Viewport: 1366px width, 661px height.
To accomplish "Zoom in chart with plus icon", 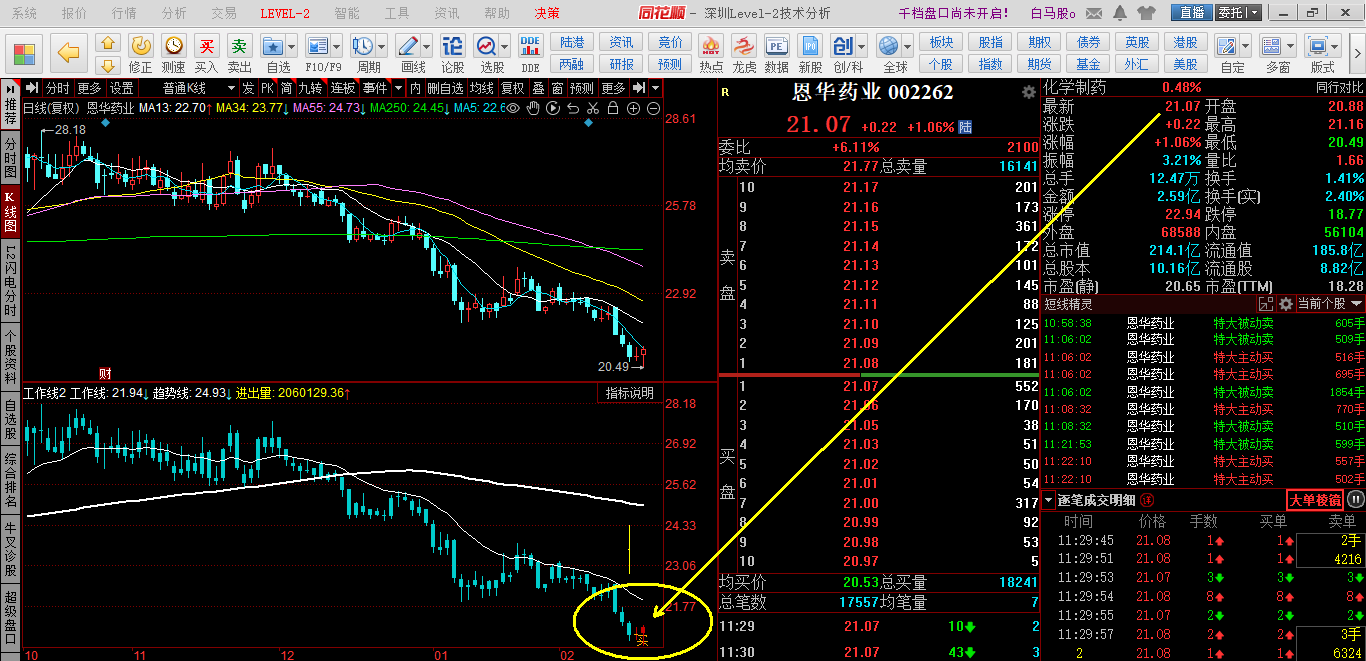I will tap(633, 108).
